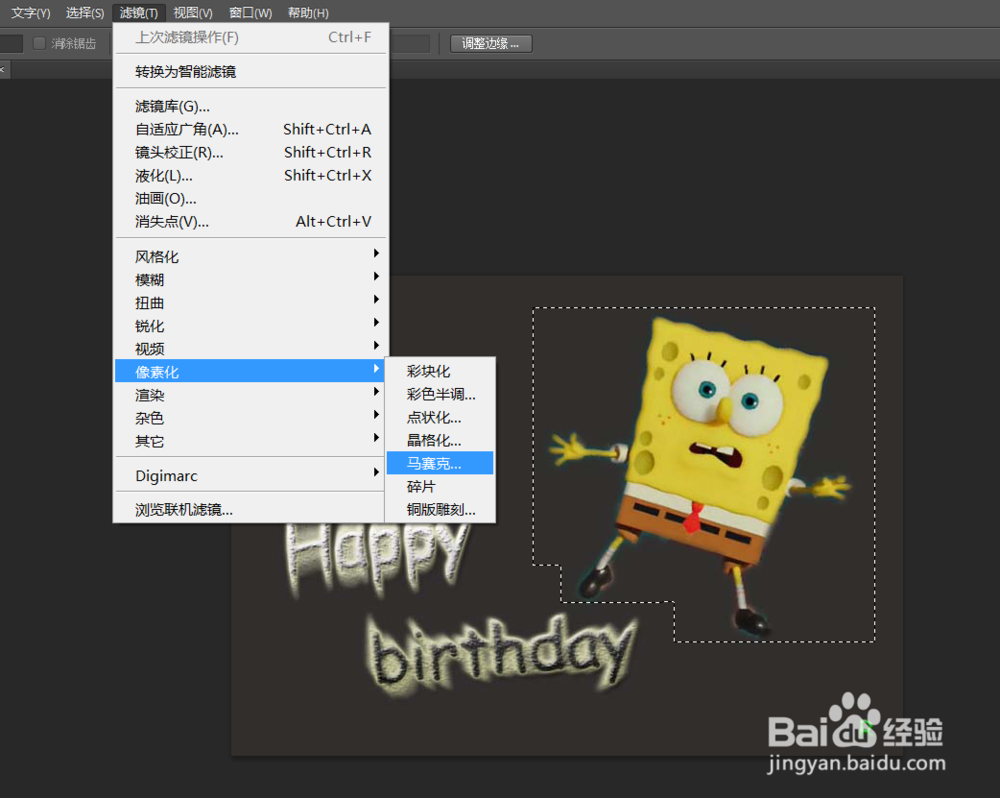Toggle the 消除锯齿 checkbox
The width and height of the screenshot is (1000, 798).
click(40, 43)
